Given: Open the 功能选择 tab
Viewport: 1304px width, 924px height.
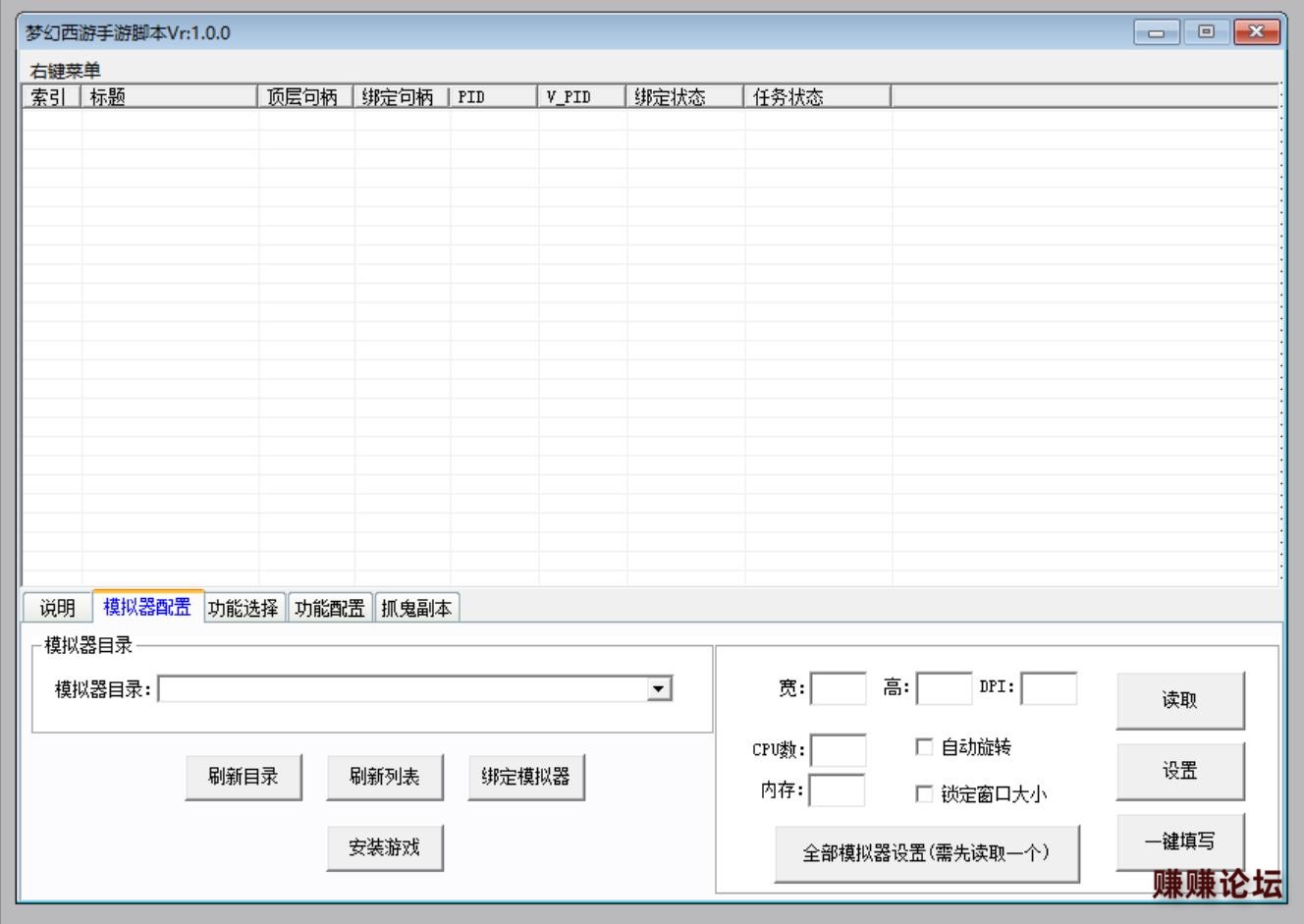Looking at the screenshot, I should tap(244, 609).
